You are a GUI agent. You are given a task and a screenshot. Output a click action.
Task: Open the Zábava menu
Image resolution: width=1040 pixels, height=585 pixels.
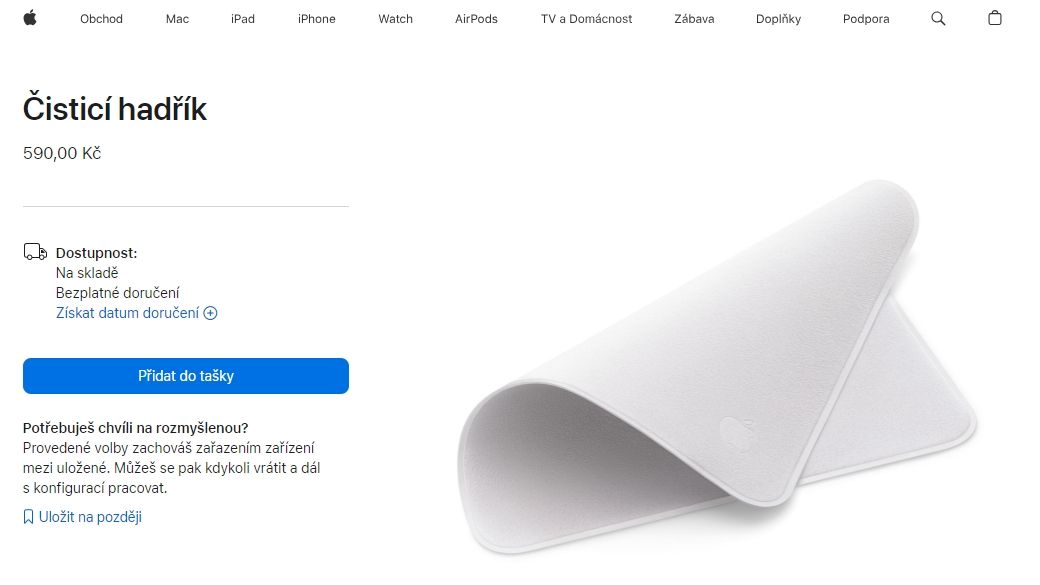pyautogui.click(x=694, y=19)
